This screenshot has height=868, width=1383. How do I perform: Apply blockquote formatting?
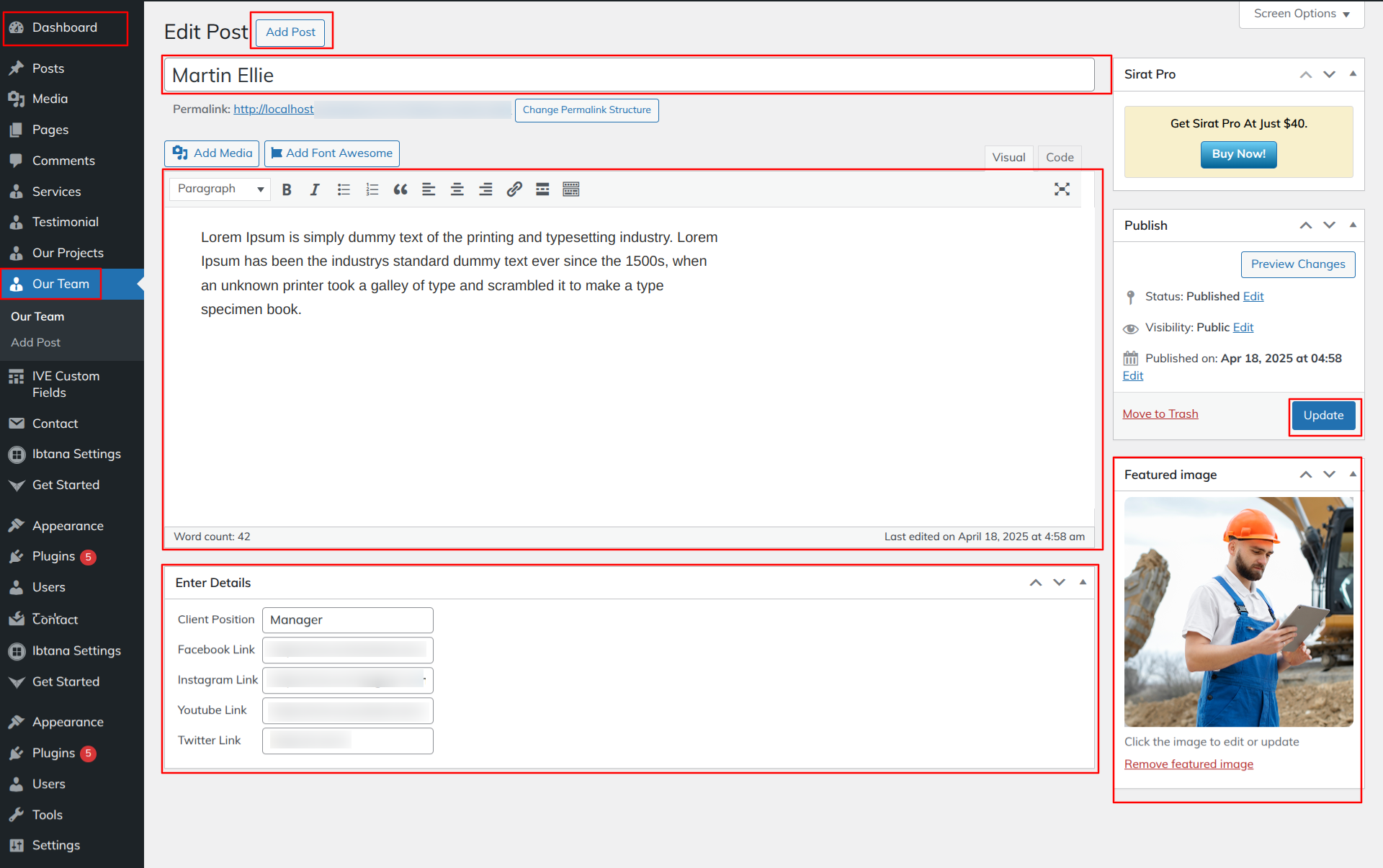(x=400, y=189)
